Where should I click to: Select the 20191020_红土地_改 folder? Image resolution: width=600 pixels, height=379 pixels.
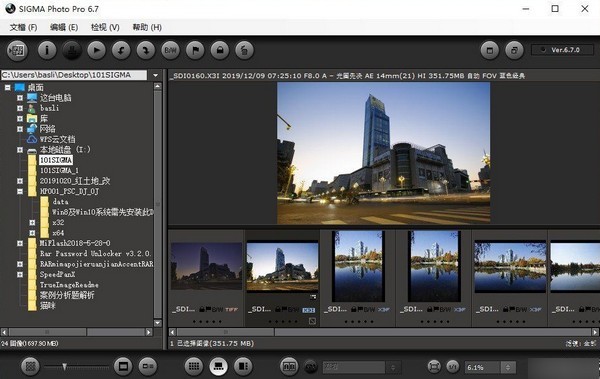(75, 181)
